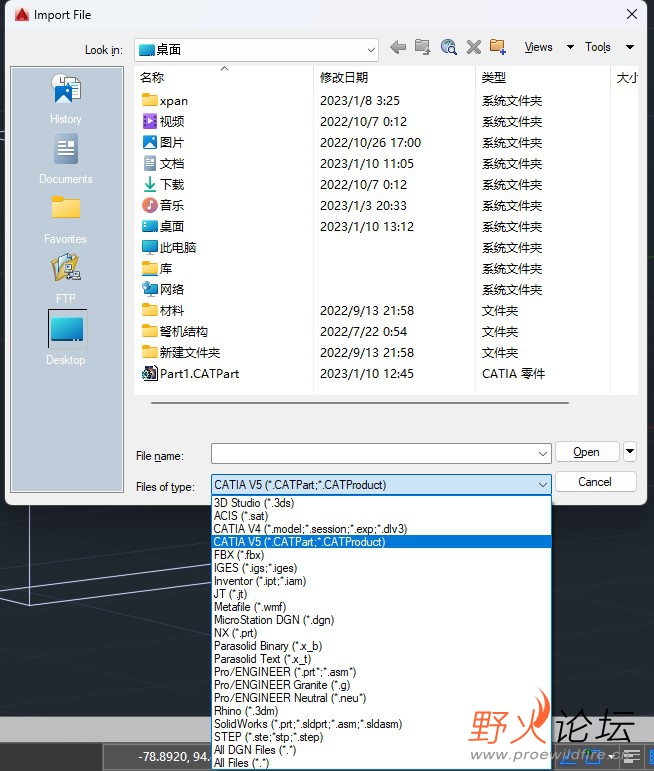Viewport: 654px width, 771px height.
Task: Collapse the Files of type combo box
Action: point(542,485)
